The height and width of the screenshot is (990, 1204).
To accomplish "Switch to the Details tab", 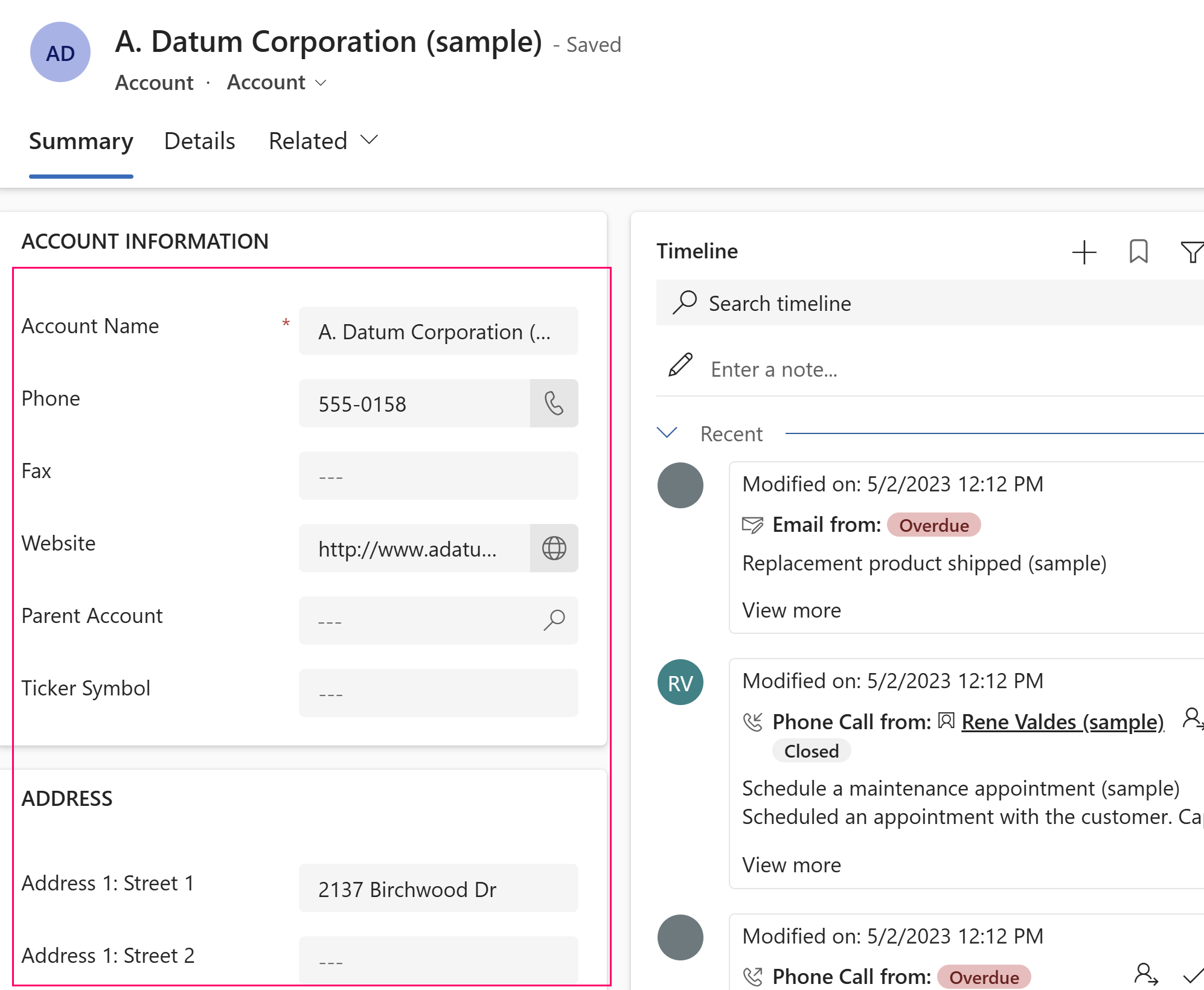I will tap(199, 141).
